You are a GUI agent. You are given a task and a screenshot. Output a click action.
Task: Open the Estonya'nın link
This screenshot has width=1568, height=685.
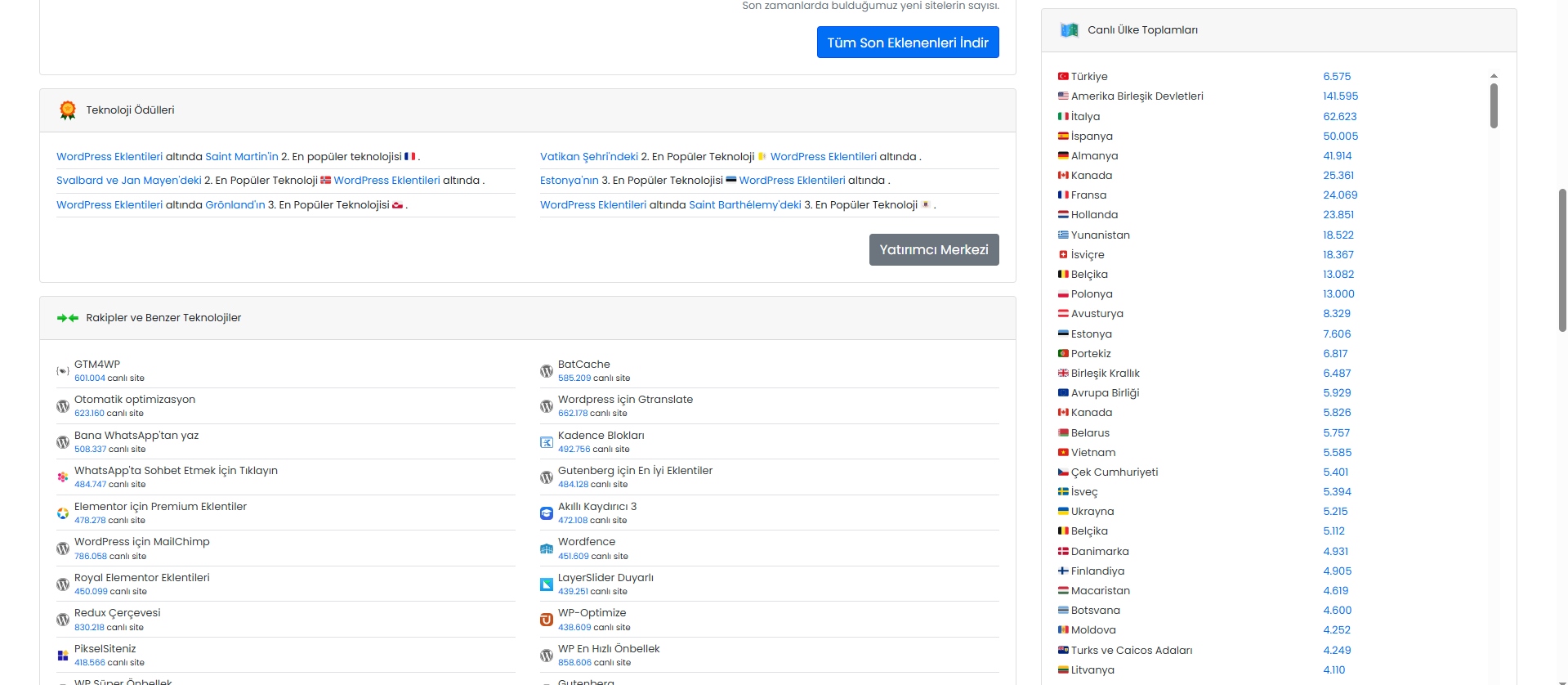tap(570, 180)
